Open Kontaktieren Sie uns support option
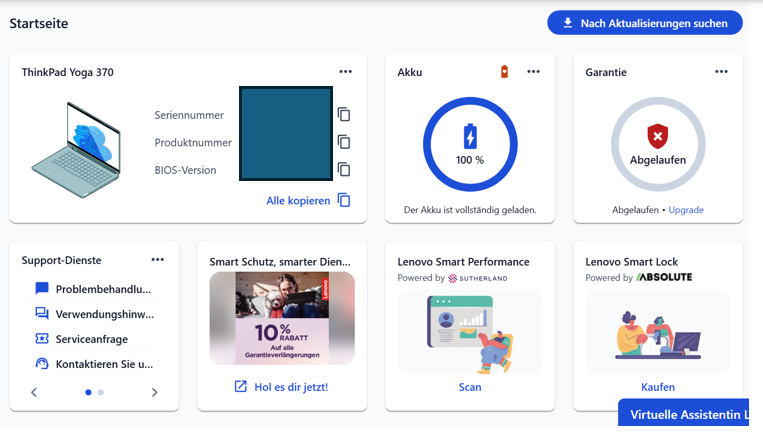This screenshot has width=763, height=432. pos(94,364)
